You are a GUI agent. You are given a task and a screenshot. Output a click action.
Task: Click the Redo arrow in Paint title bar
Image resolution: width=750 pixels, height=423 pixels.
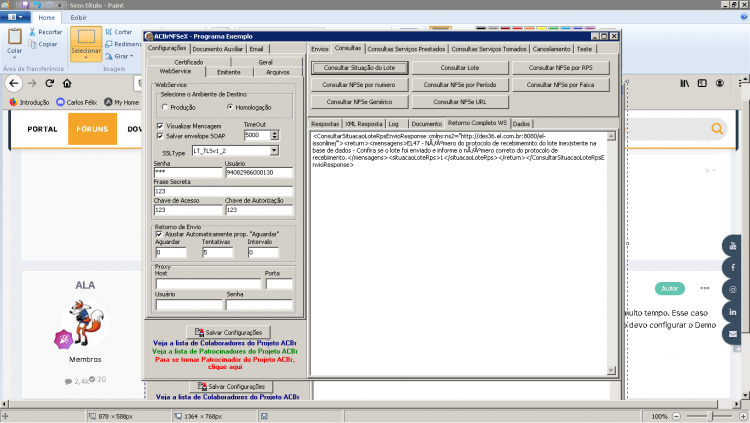(x=49, y=5)
